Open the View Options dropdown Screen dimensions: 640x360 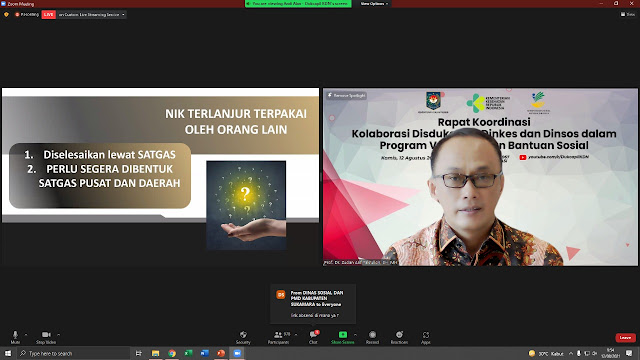(374, 4)
